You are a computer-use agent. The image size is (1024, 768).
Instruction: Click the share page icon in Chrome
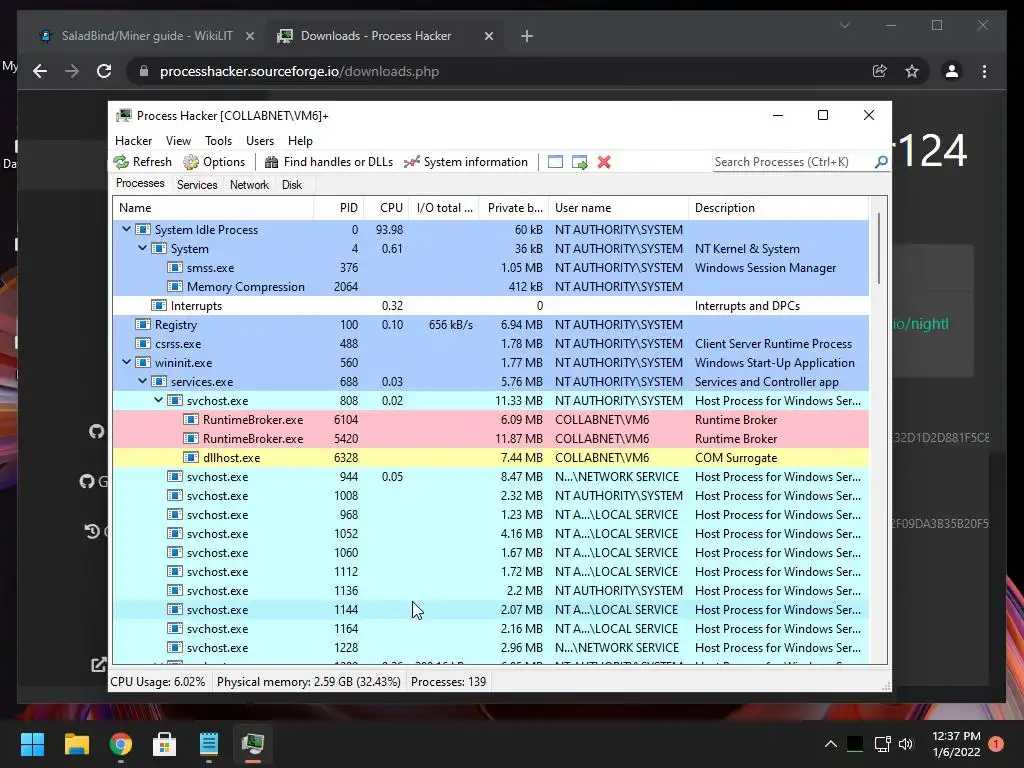point(880,71)
